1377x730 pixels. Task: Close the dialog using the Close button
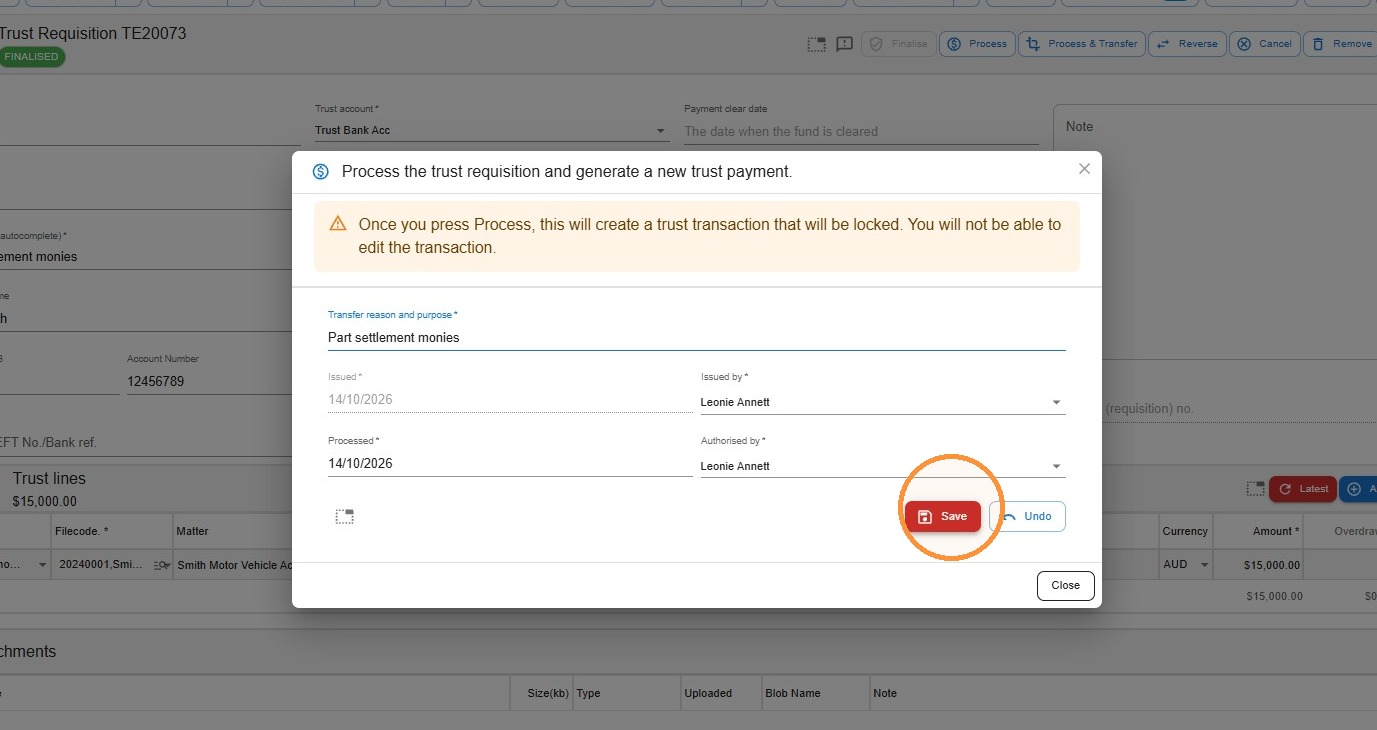tap(1065, 585)
